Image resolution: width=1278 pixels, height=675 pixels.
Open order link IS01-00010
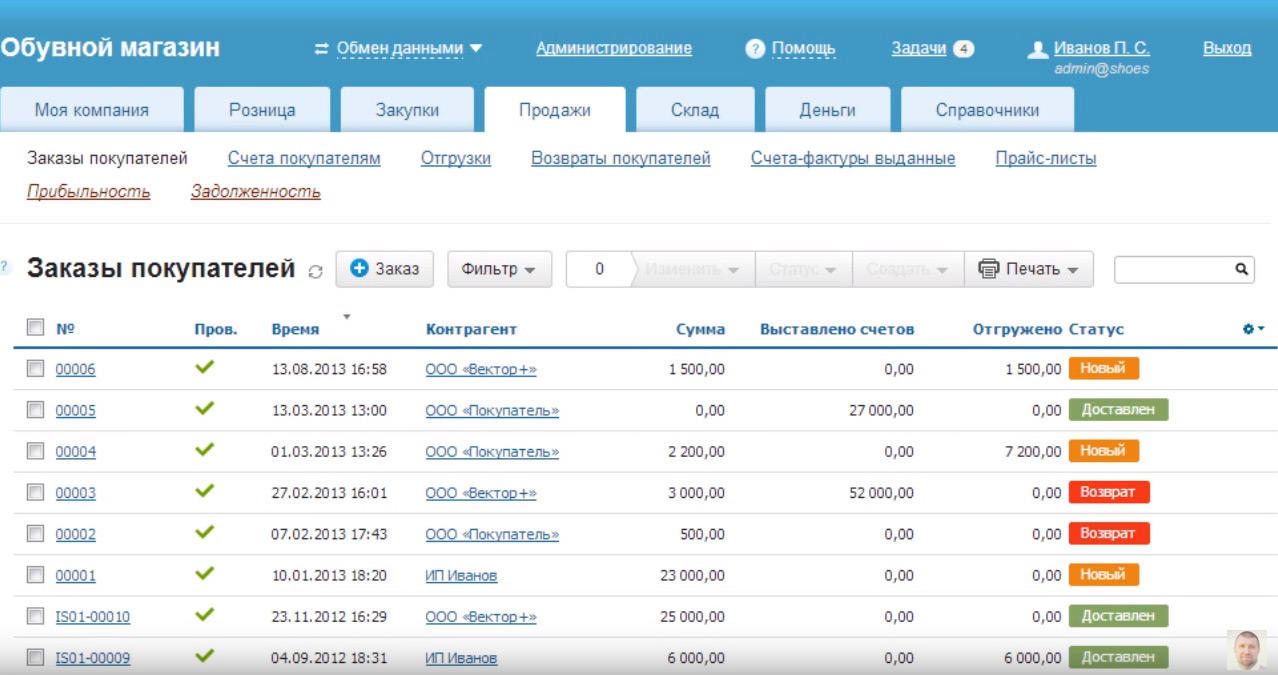coord(93,617)
